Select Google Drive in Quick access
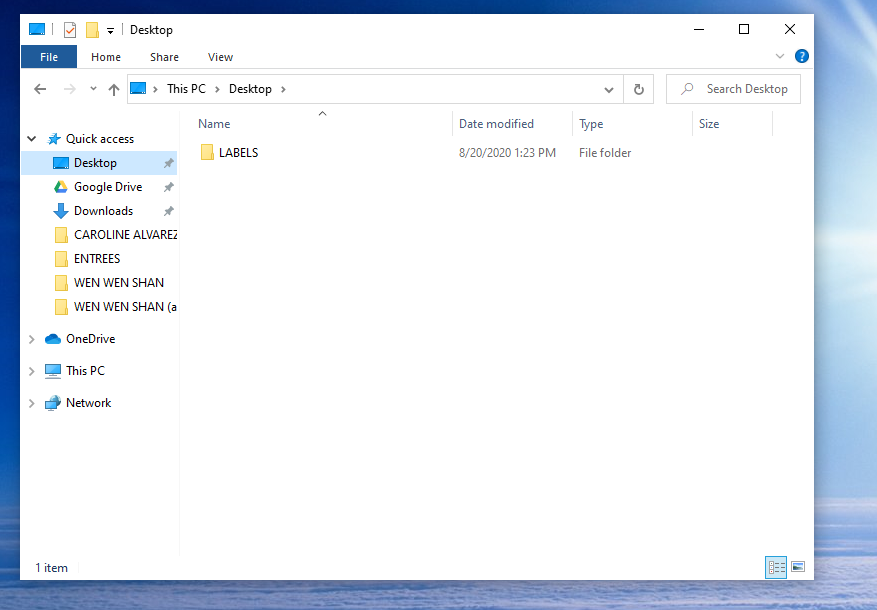The height and width of the screenshot is (610, 877). pos(107,187)
